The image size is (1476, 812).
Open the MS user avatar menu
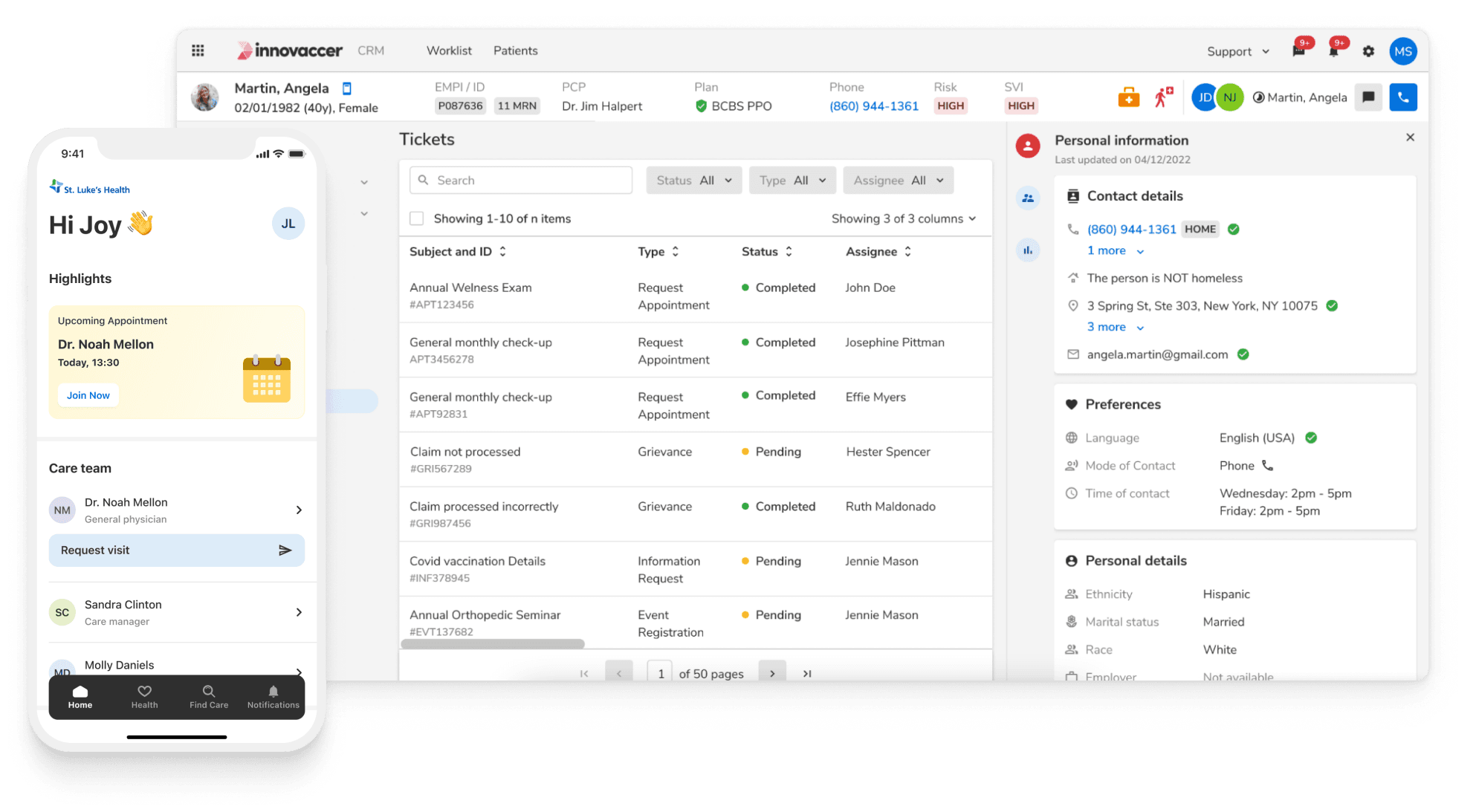1403,51
